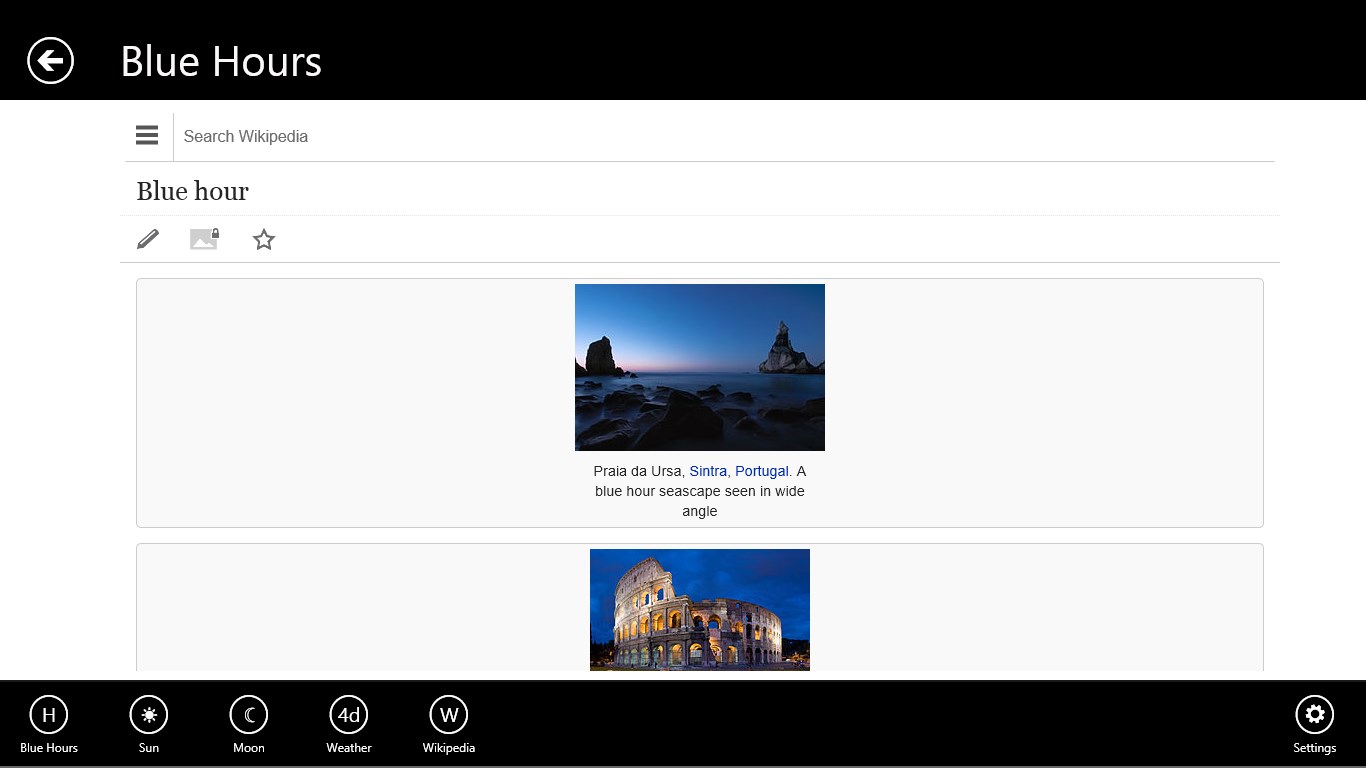Follow the Sintra link
Viewport: 1366px width, 768px height.
(708, 471)
